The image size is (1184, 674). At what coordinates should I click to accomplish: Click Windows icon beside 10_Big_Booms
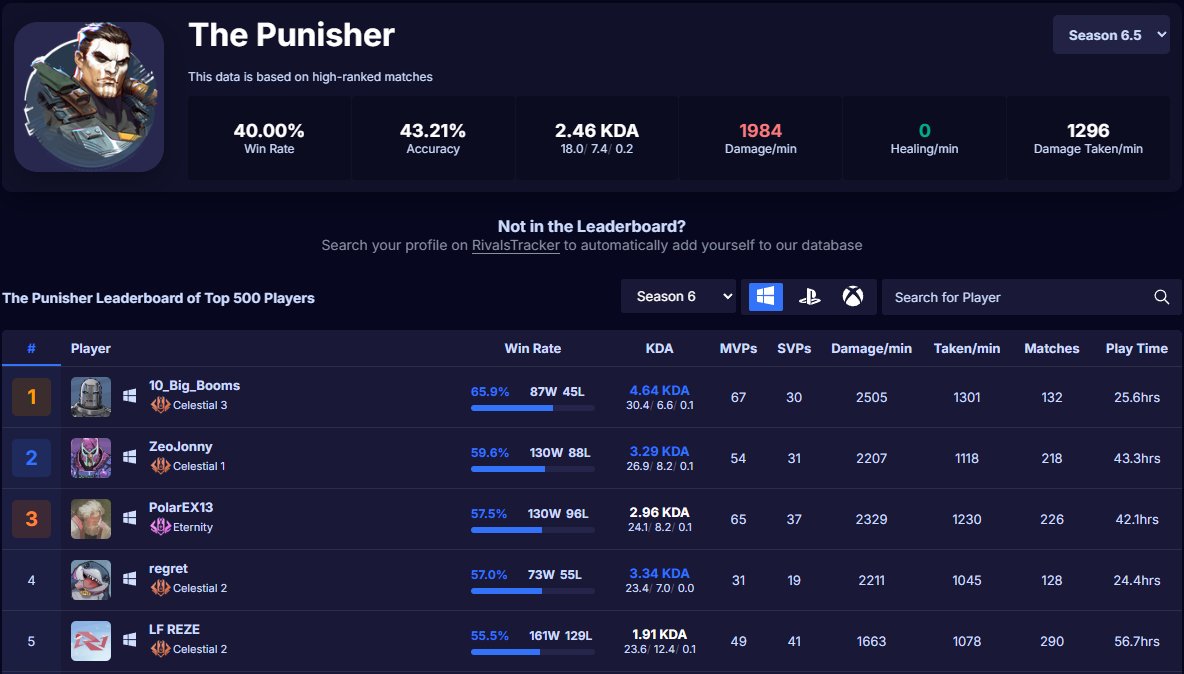click(130, 395)
